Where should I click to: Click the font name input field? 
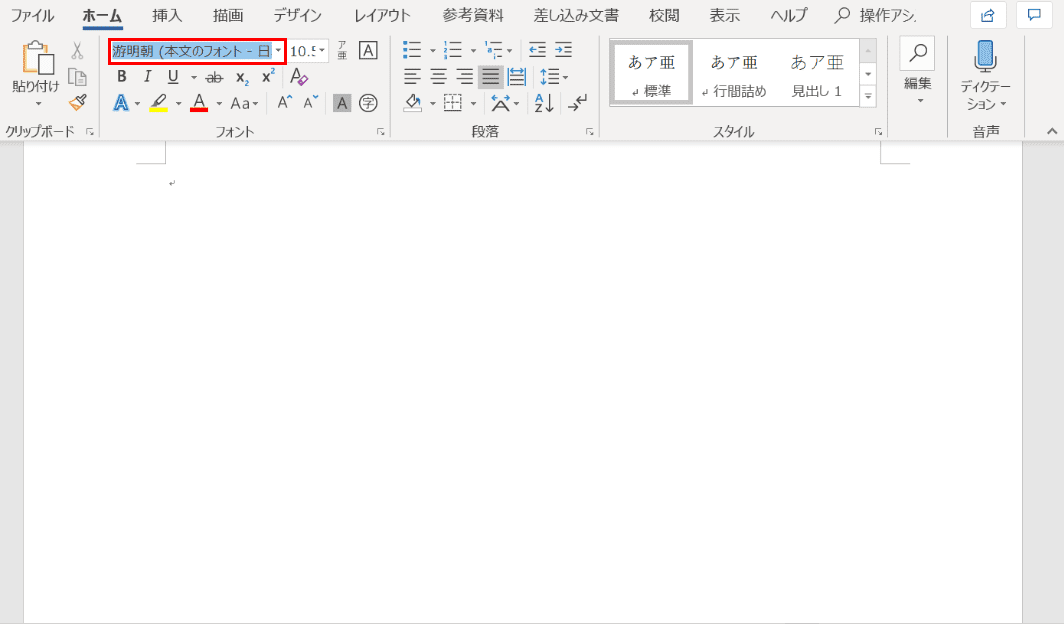192,51
